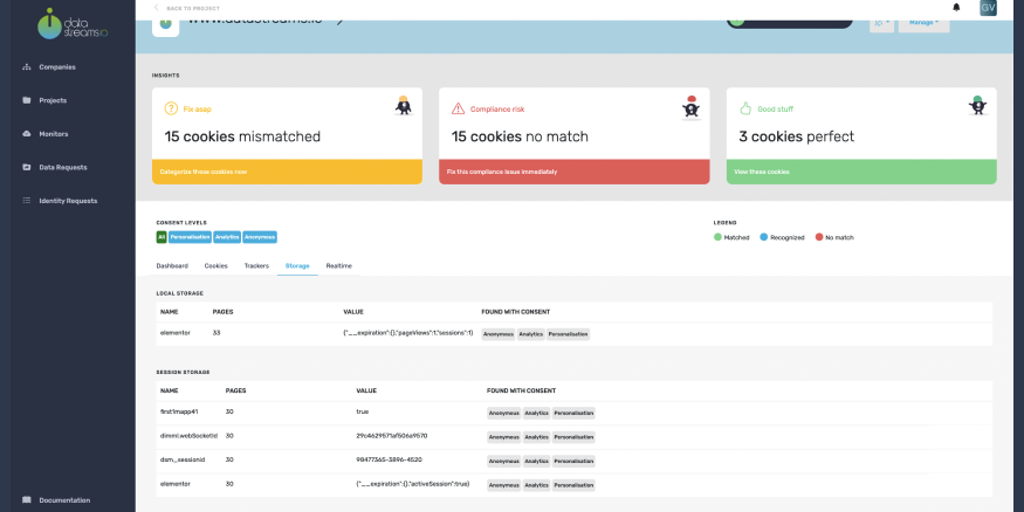The image size is (1024, 512).
Task: Click the first1mapp41 session storage name
Action: coord(178,412)
